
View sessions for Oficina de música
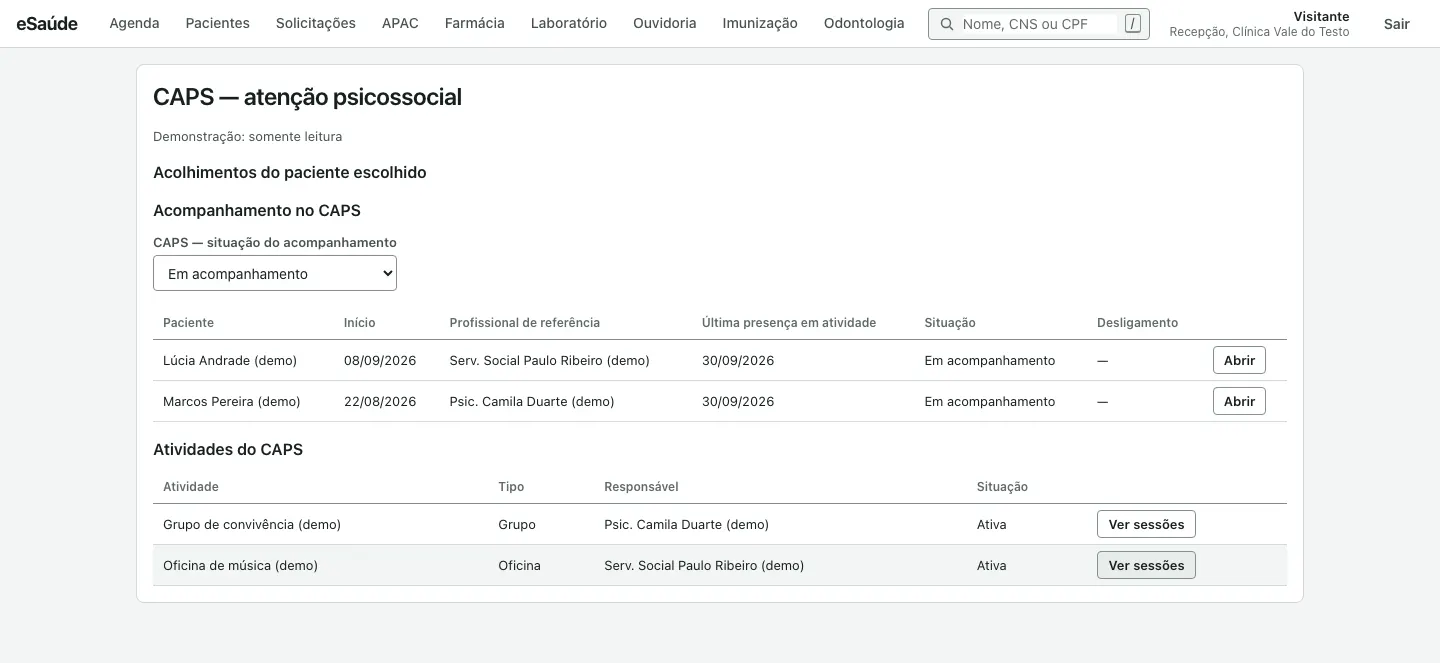pos(1146,565)
